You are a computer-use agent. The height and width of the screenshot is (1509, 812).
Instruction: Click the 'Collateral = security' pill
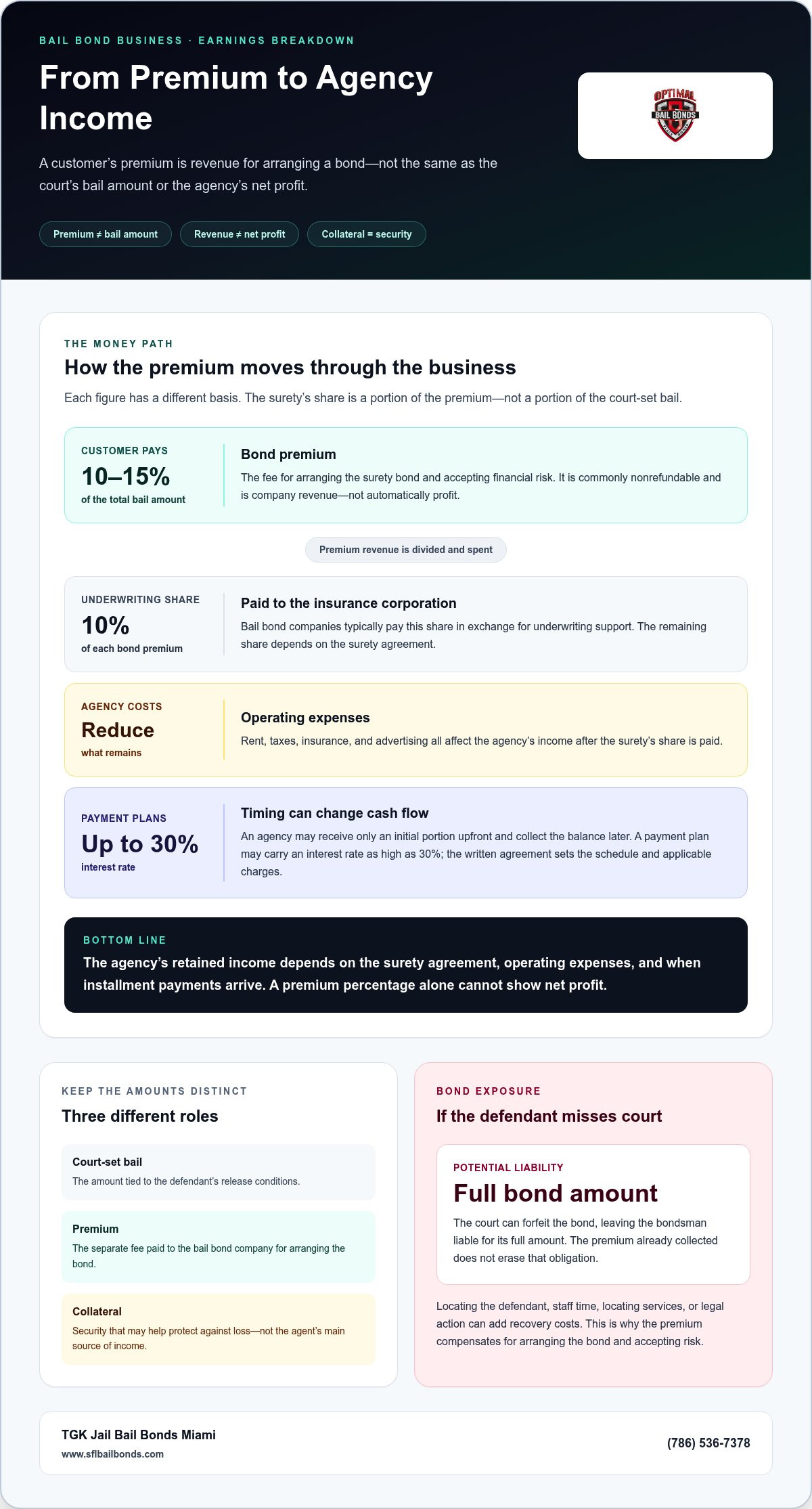point(367,234)
